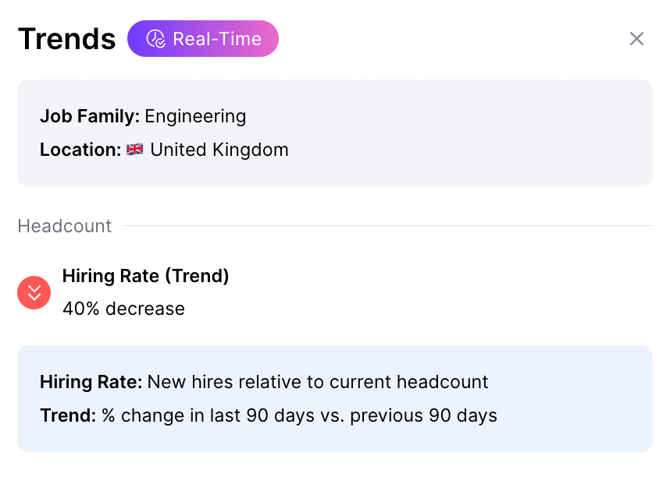Click the bold Trend: label

(68, 415)
